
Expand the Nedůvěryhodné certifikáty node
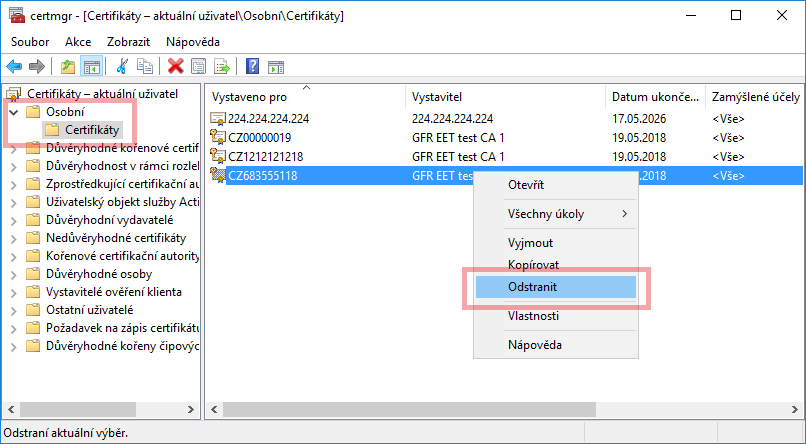coord(13,238)
